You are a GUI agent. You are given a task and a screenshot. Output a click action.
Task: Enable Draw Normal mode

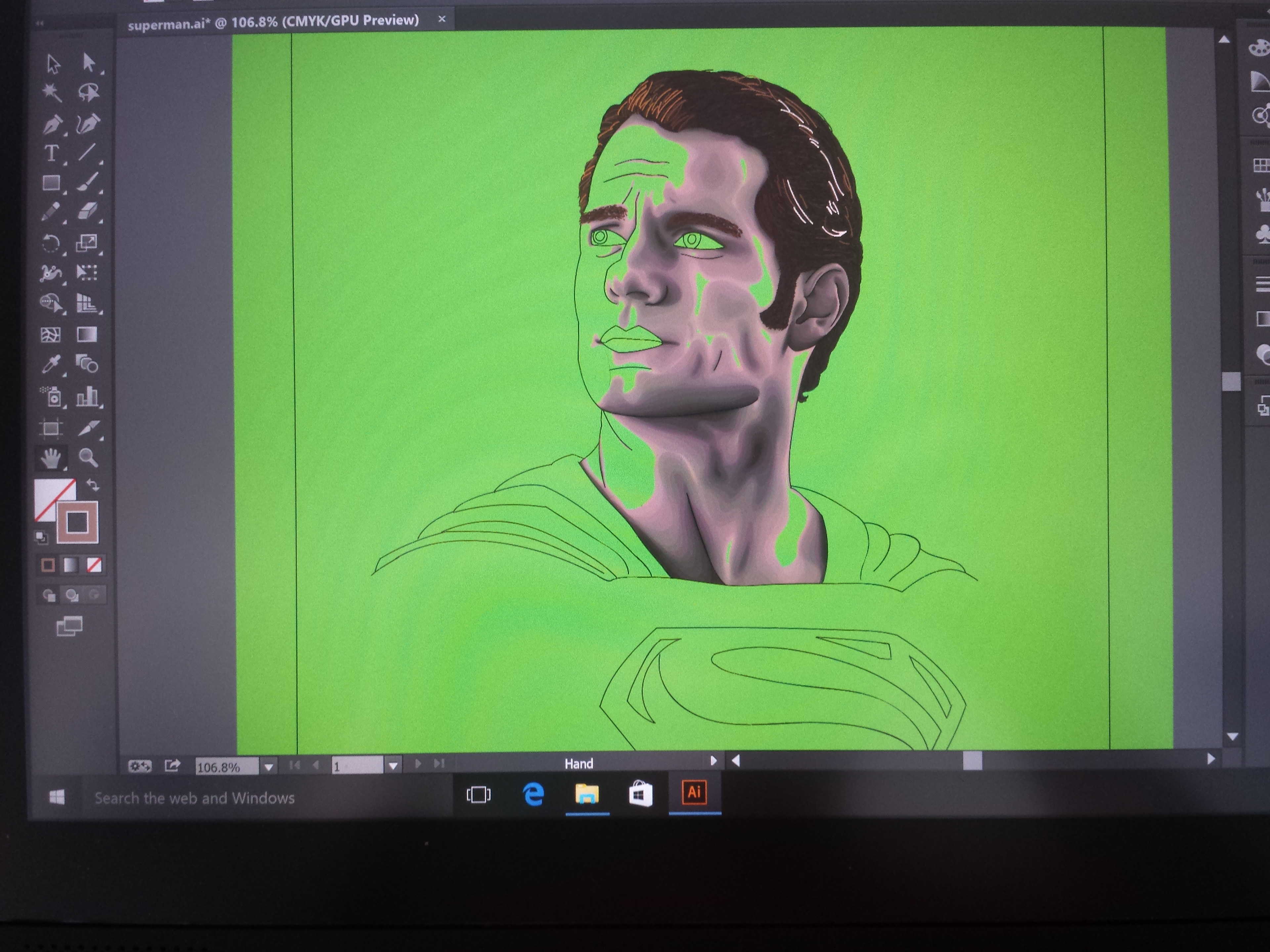point(49,596)
